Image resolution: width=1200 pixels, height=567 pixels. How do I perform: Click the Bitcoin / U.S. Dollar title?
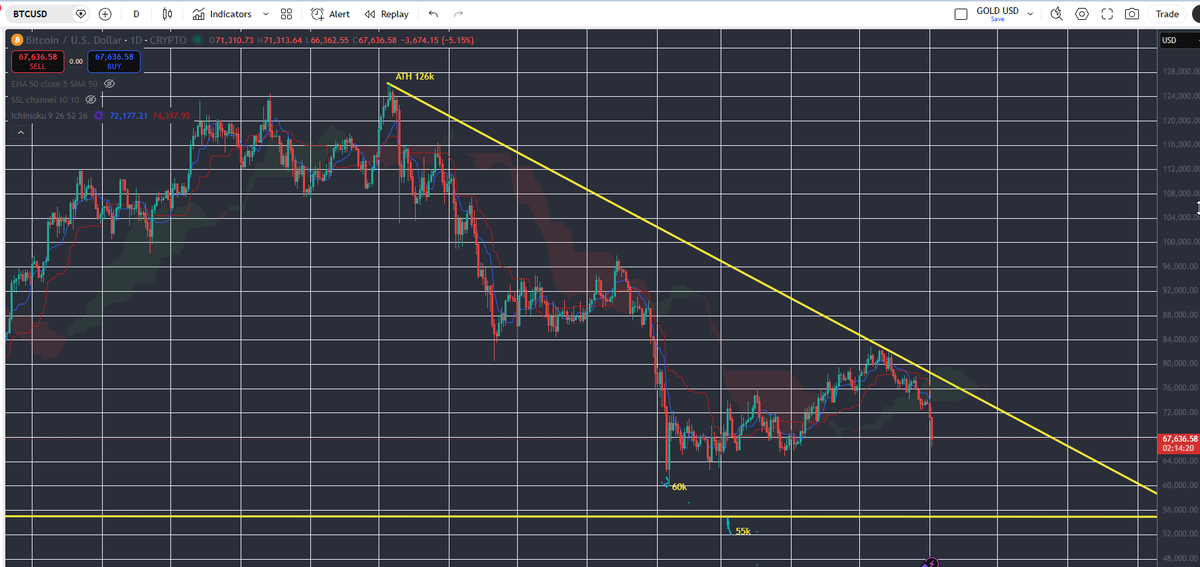tap(76, 40)
